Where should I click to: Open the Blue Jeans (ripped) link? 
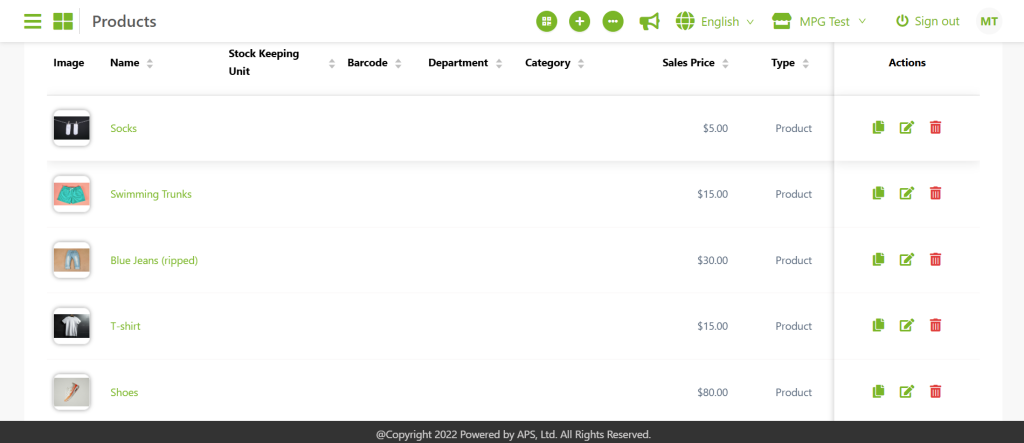tap(154, 260)
